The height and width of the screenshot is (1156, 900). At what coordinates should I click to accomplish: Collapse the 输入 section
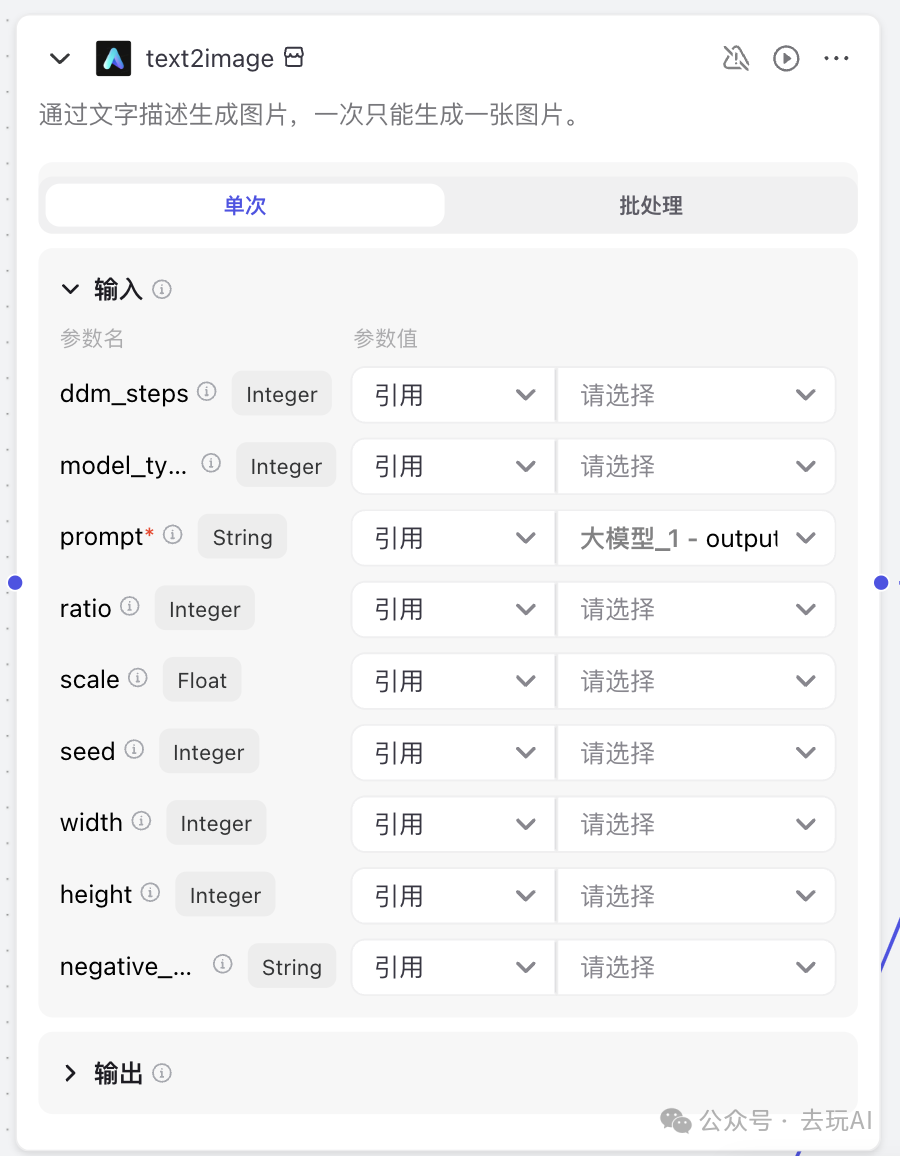(70, 289)
